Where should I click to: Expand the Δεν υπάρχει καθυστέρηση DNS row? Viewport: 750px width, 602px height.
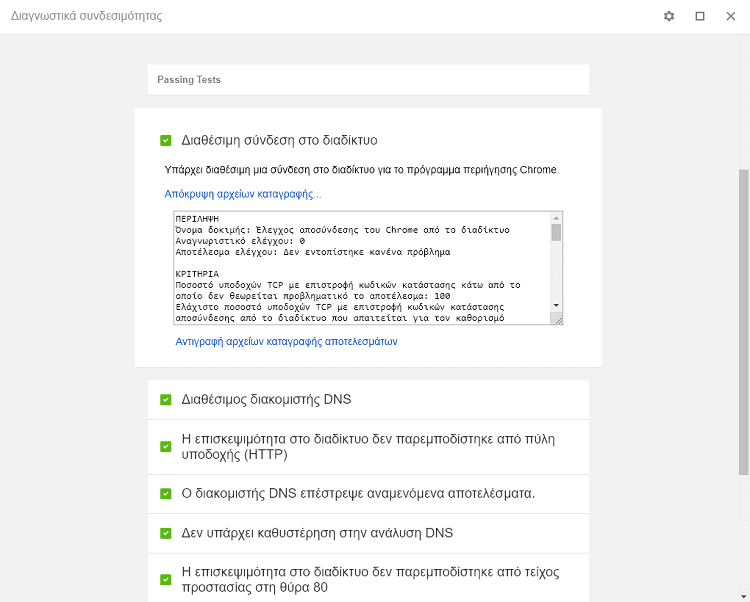click(368, 534)
